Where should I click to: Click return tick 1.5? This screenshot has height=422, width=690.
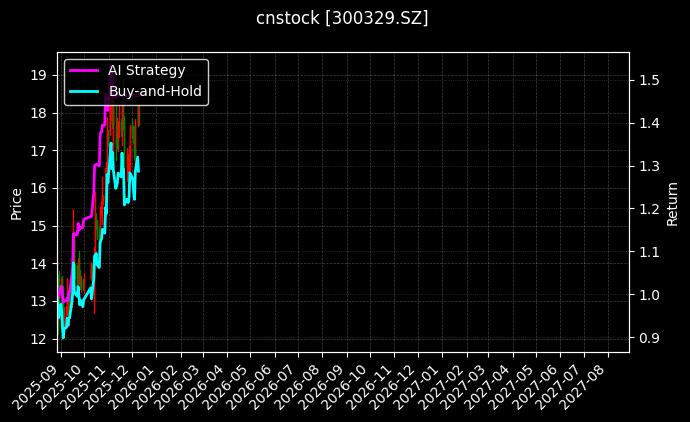click(x=650, y=81)
